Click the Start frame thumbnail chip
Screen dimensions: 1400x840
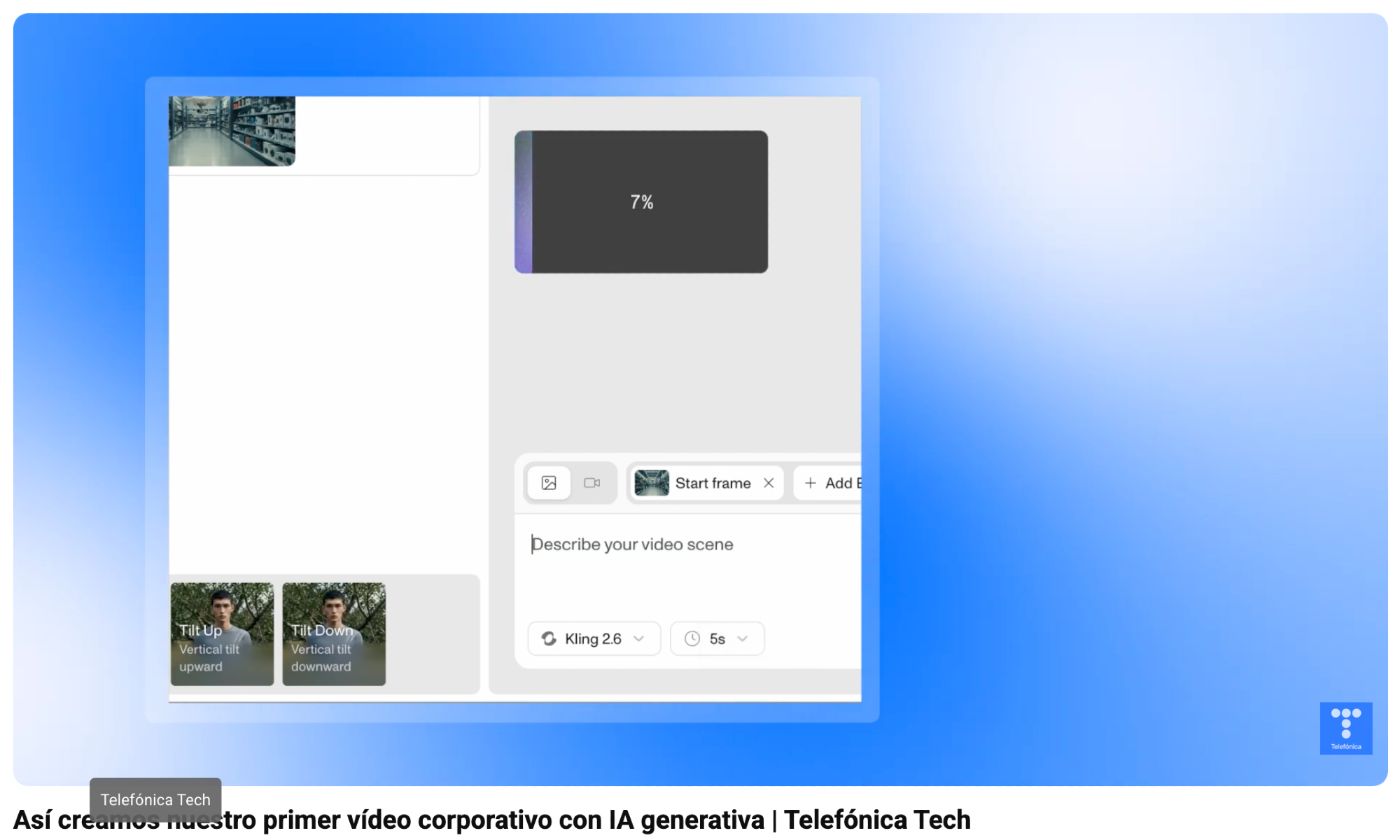click(652, 483)
